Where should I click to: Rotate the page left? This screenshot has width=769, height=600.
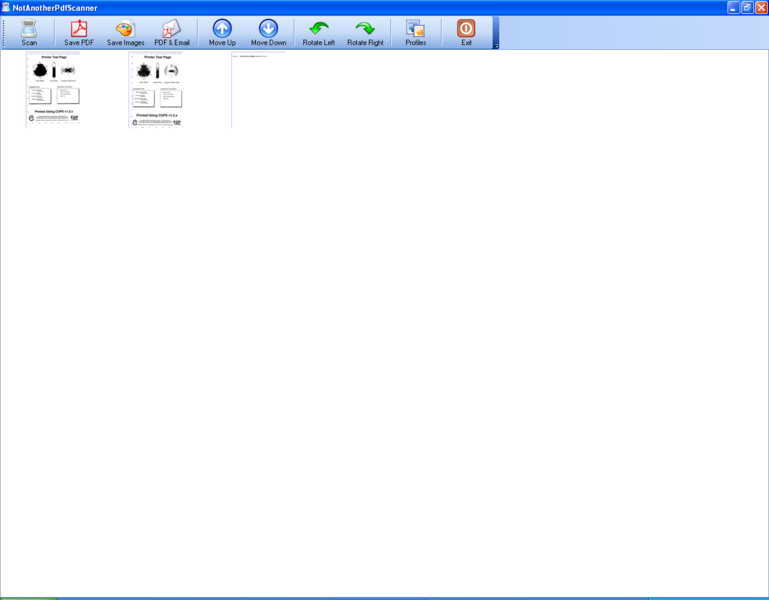coord(319,33)
